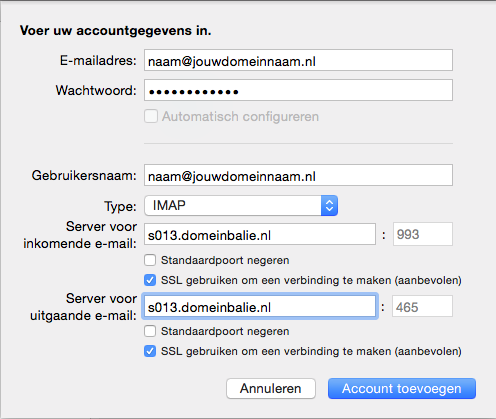Click the outgoing e-mail server address field
496x419 pixels.
pos(260,306)
